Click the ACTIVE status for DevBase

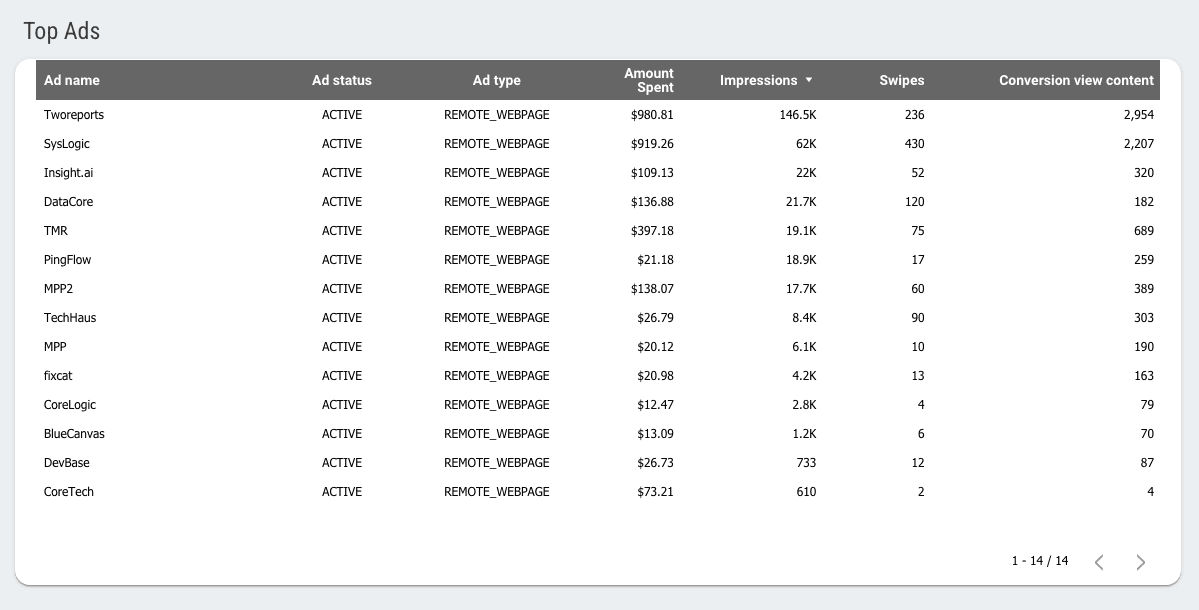(x=341, y=462)
